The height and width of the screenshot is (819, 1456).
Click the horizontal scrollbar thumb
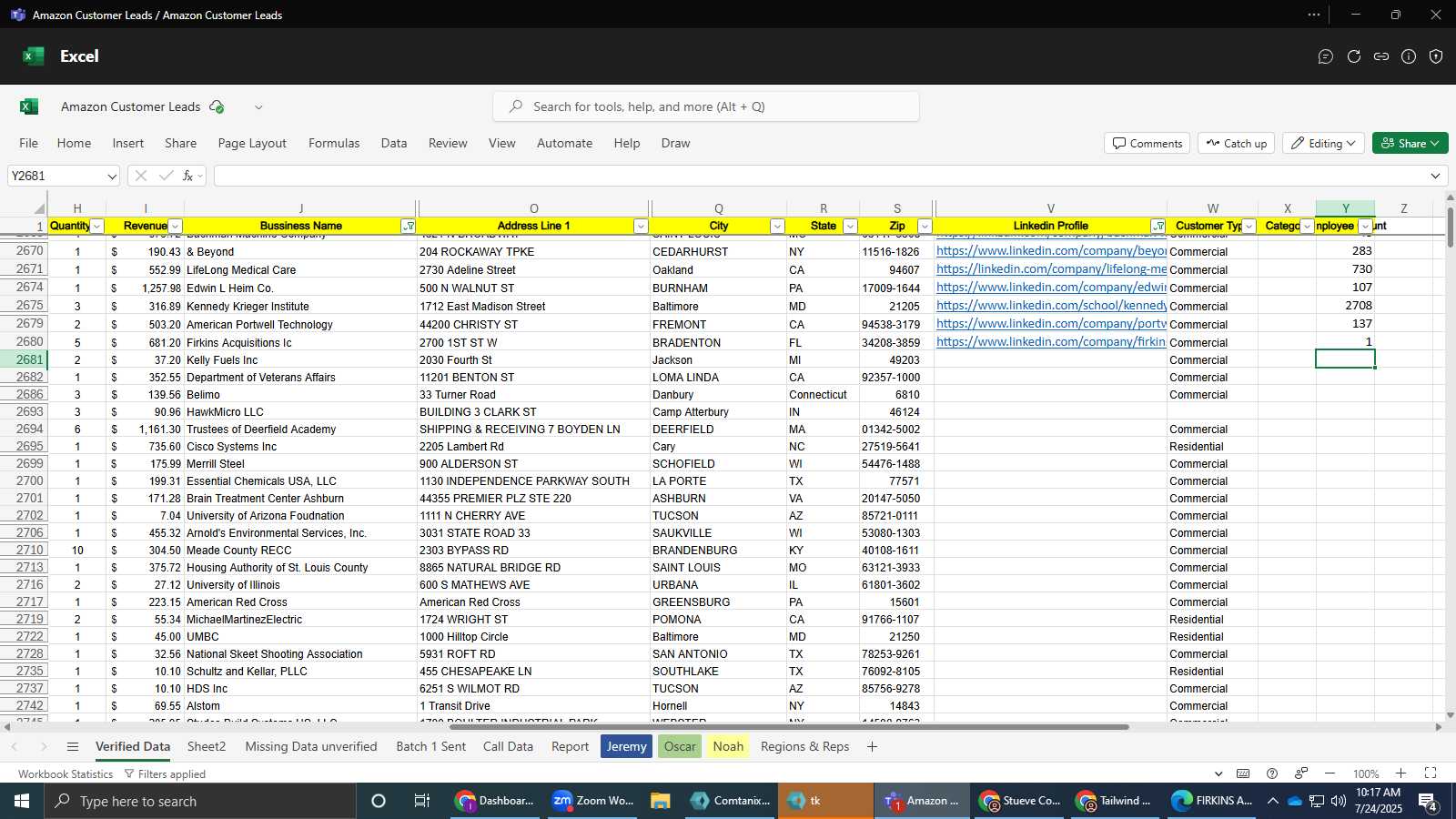(x=789, y=727)
